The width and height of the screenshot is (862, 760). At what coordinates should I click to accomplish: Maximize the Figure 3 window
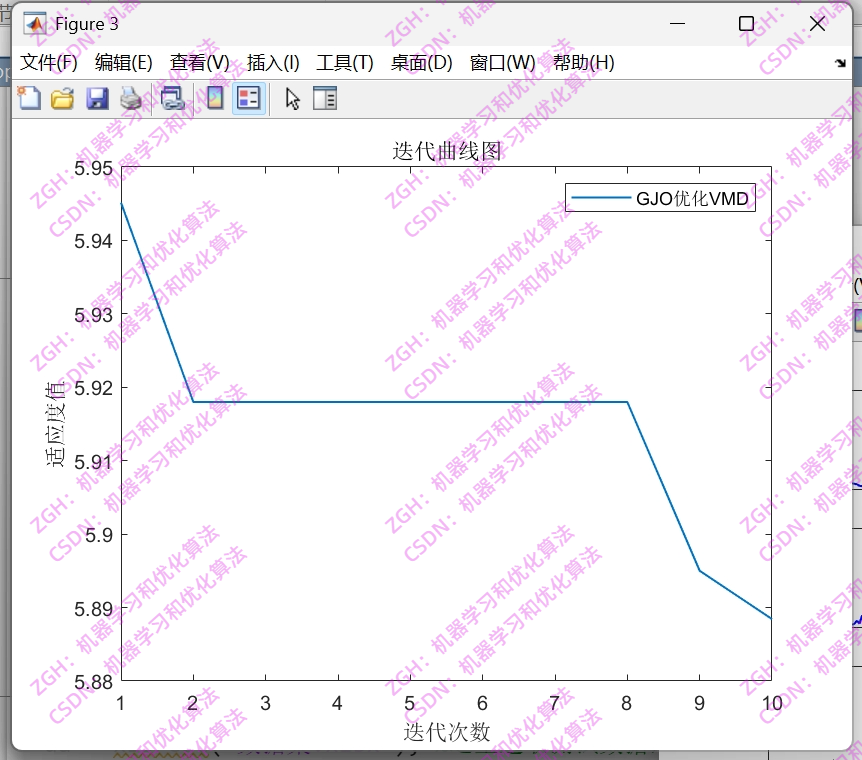746,24
